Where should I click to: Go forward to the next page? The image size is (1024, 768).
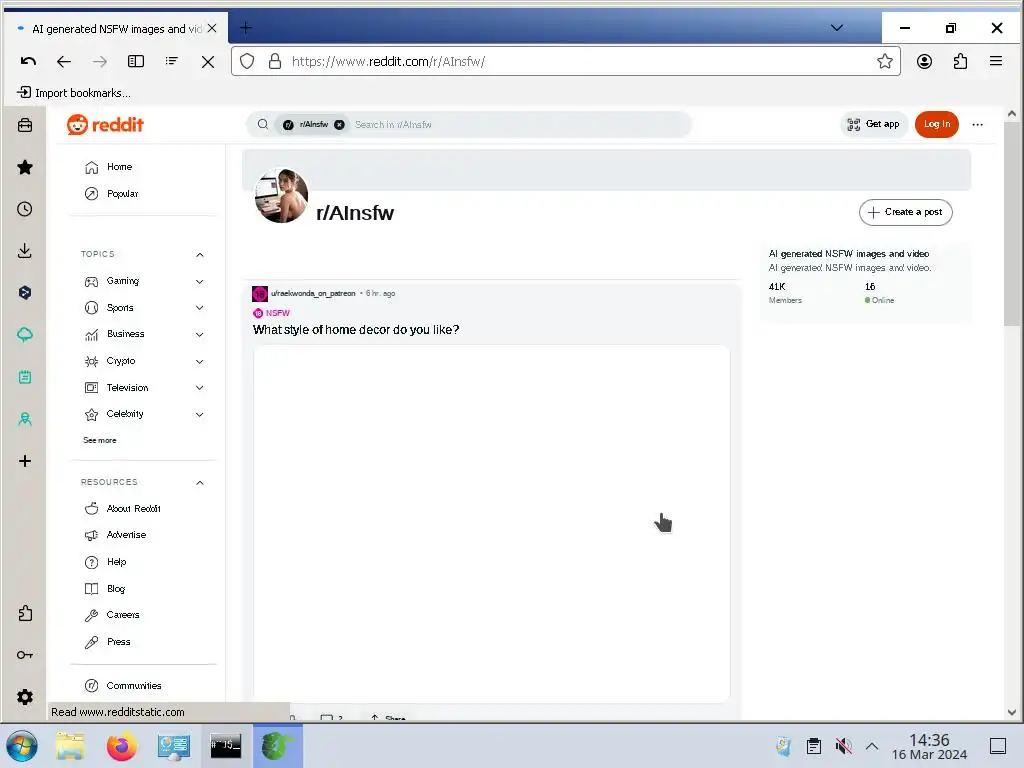point(99,61)
